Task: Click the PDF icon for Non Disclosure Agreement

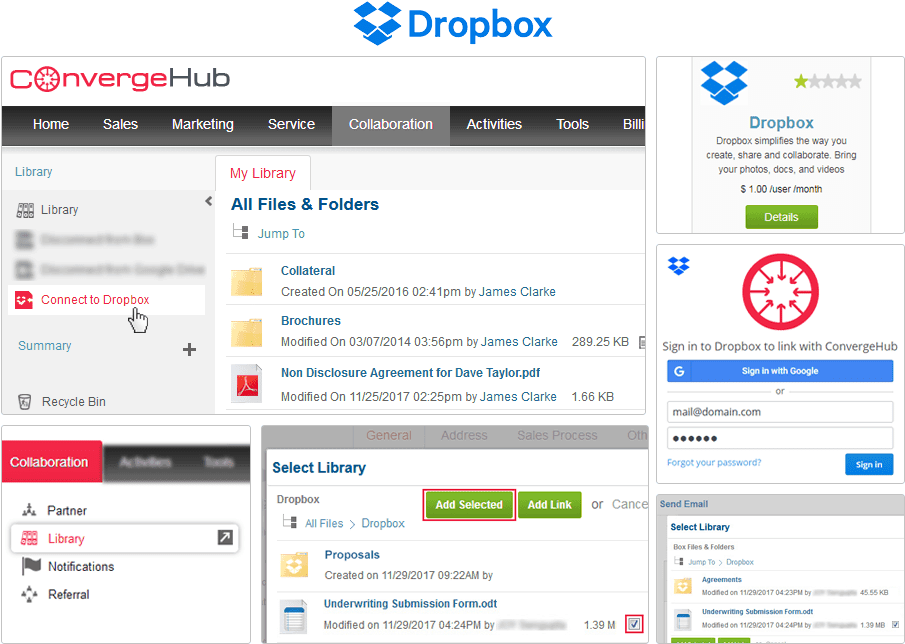Action: pyautogui.click(x=246, y=383)
